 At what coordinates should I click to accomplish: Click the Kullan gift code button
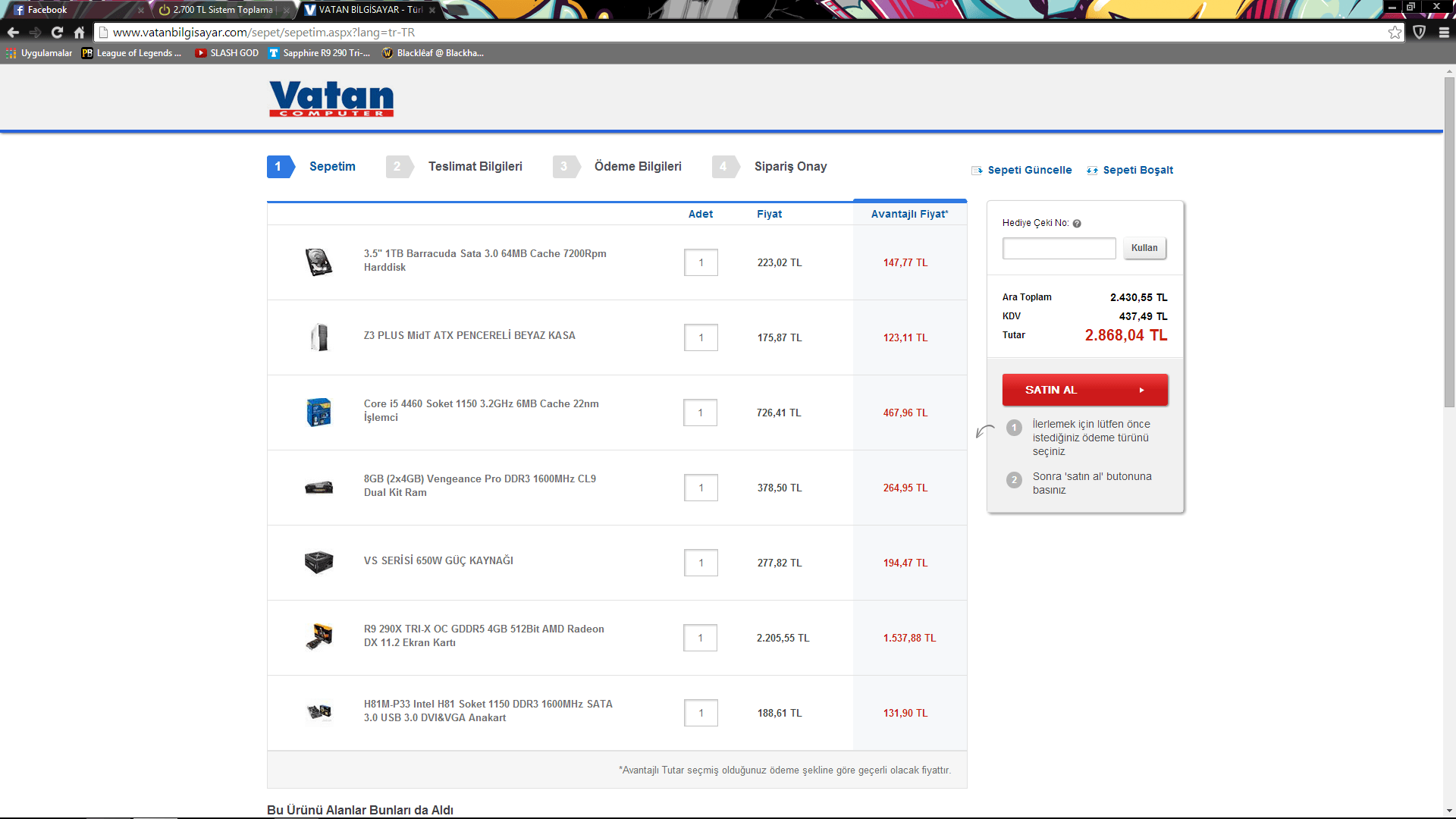coord(1144,248)
